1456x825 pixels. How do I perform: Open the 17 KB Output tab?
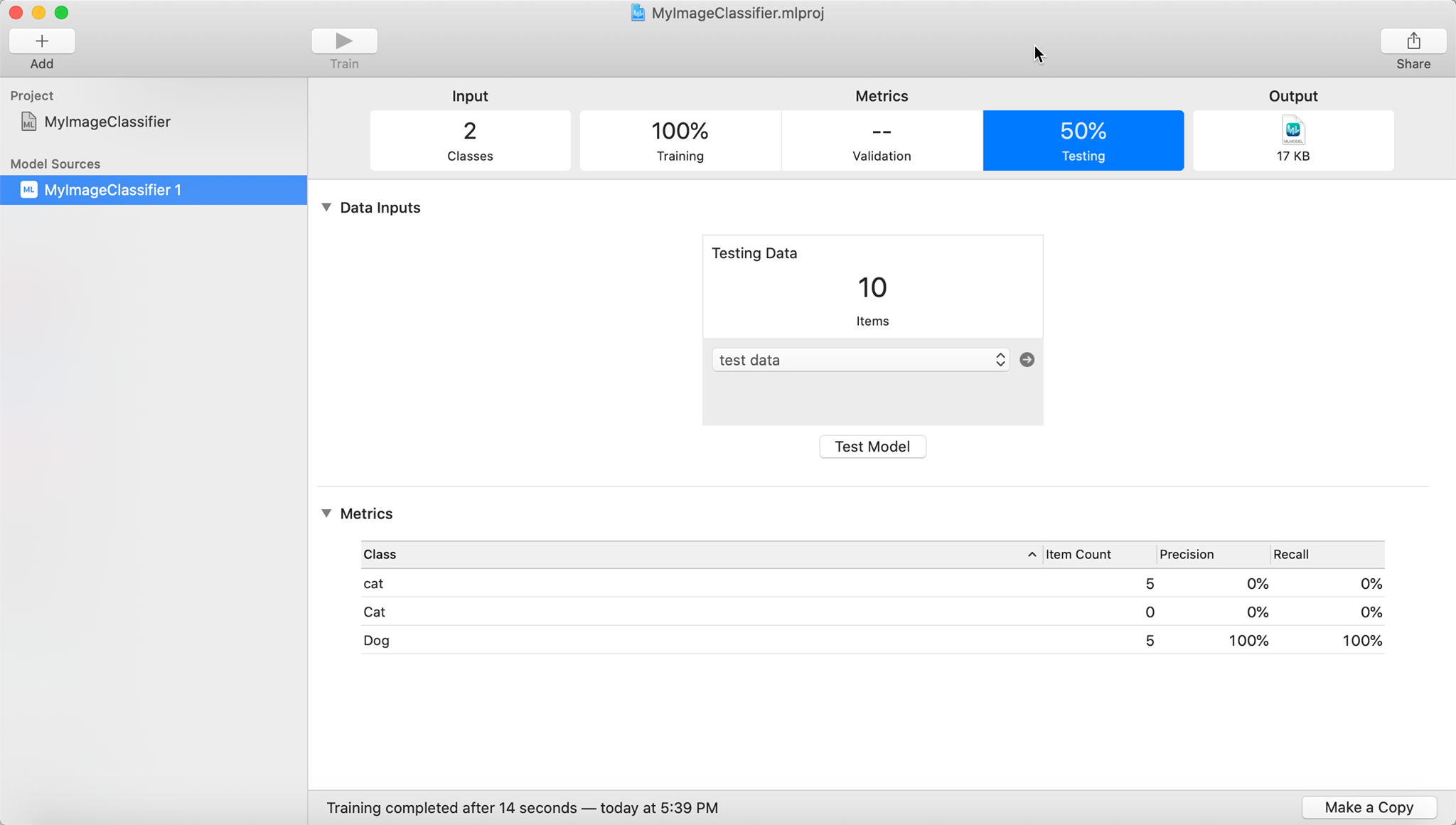tap(1293, 140)
